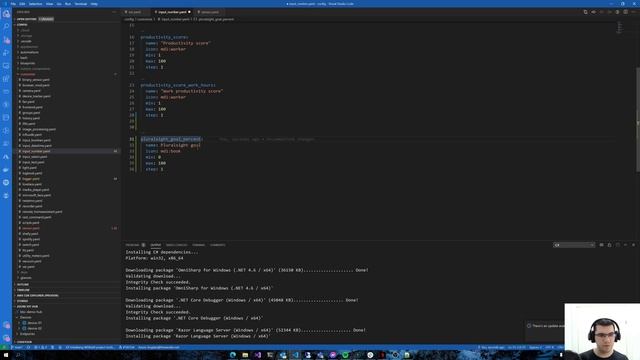
Task: Open the editor More Actions ellipsis
Action: pyautogui.click(x=633, y=12)
